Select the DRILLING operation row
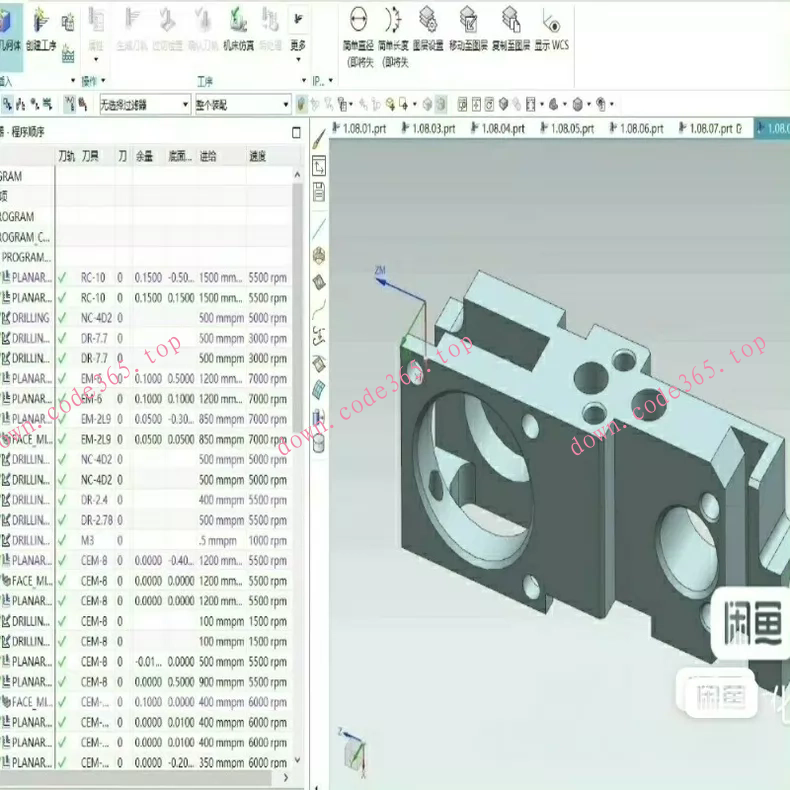Image resolution: width=790 pixels, height=790 pixels. tap(146, 318)
